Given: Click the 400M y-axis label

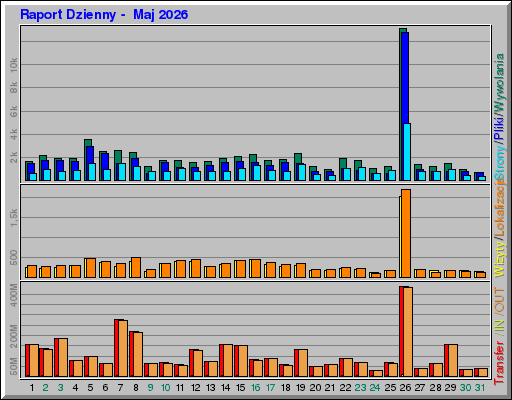Looking at the screenshot, I should click(x=13, y=296).
